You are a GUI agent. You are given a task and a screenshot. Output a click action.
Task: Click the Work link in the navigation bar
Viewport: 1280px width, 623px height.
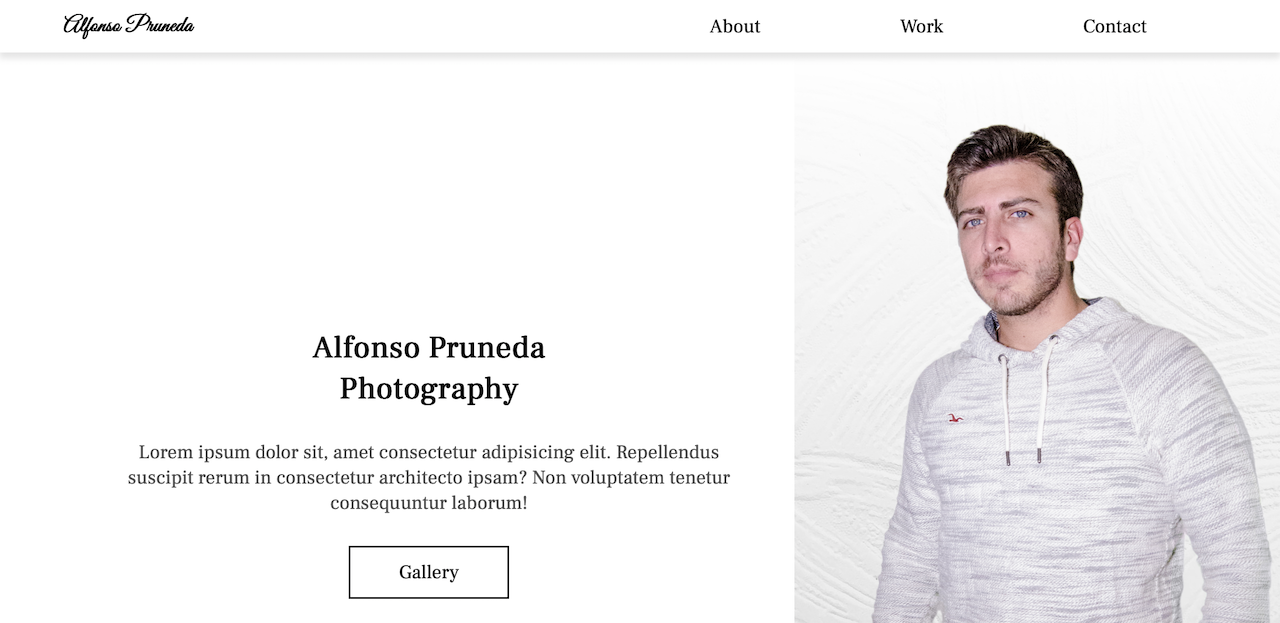(921, 26)
